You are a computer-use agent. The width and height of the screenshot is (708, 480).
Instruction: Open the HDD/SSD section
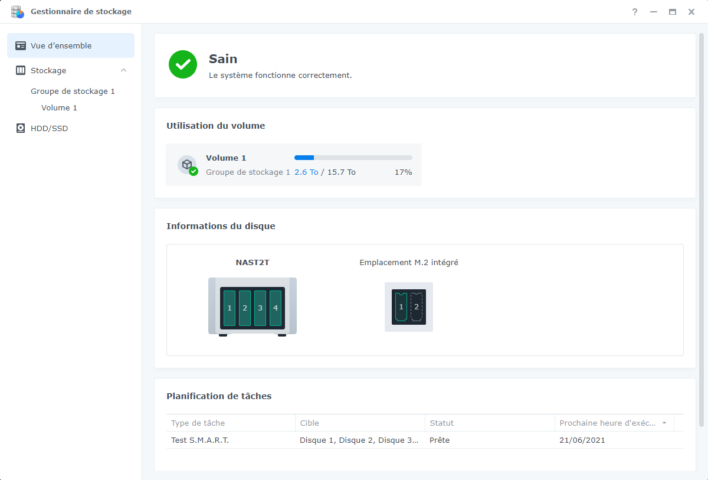[49, 128]
